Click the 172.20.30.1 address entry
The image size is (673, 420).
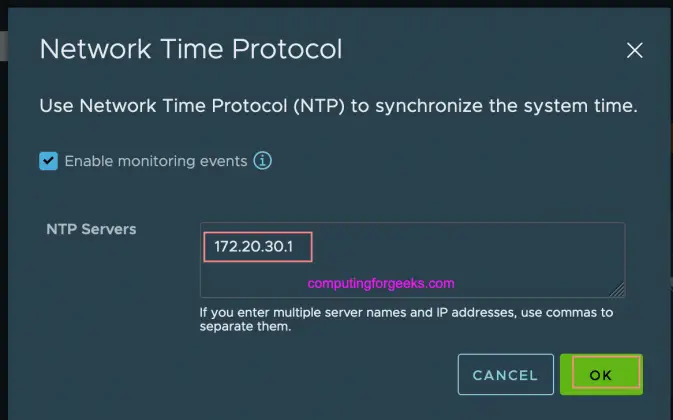point(258,246)
